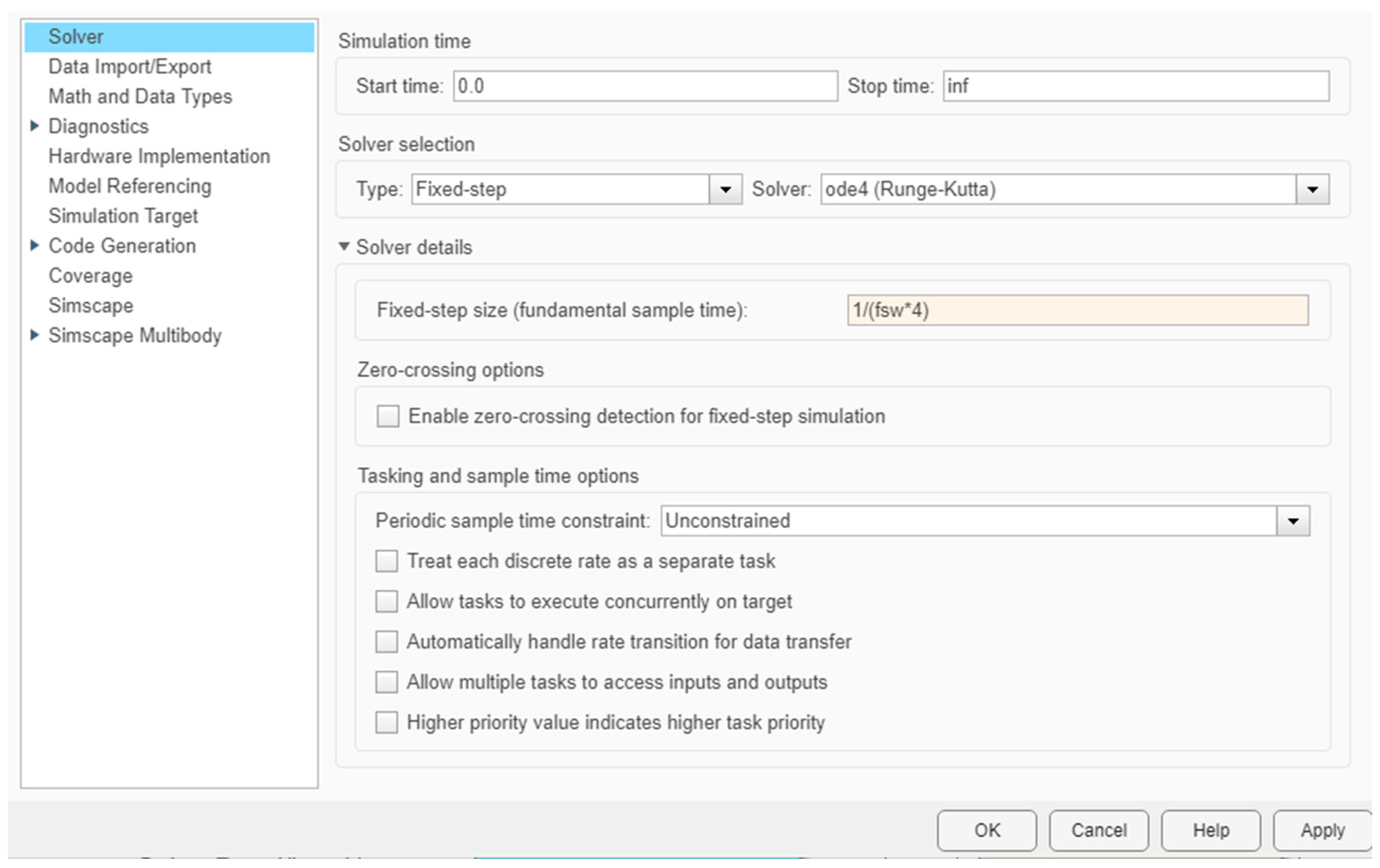Click the Help button
Screen dimensions: 1380x868
1211,830
